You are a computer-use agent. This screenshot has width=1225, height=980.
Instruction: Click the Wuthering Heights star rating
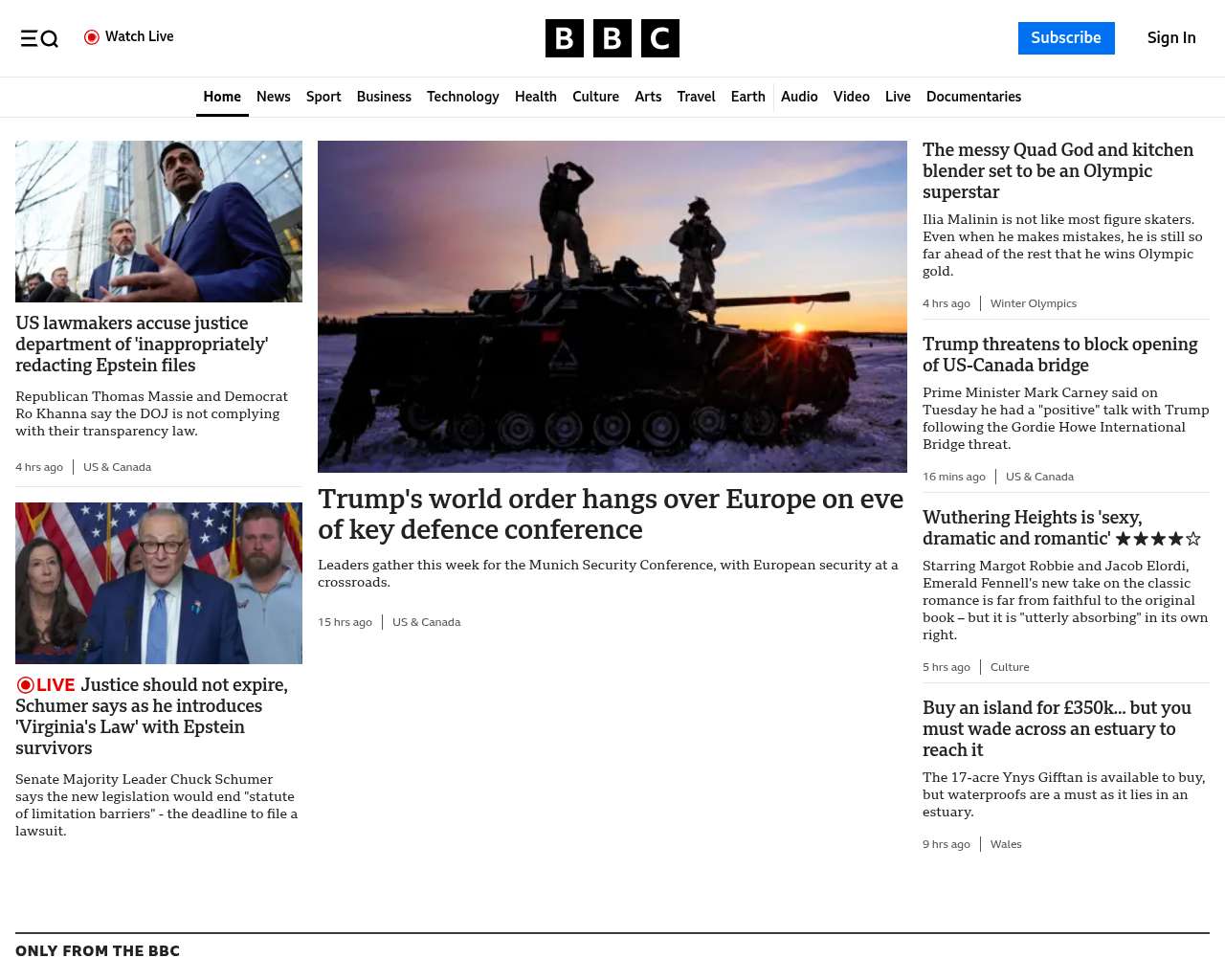1158,539
